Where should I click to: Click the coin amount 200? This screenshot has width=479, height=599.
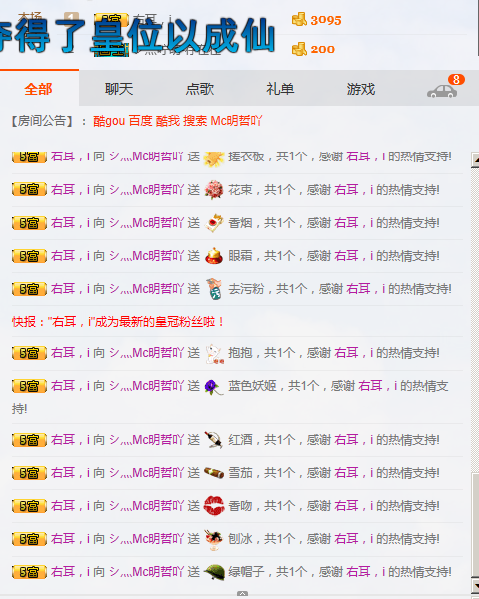click(x=322, y=49)
